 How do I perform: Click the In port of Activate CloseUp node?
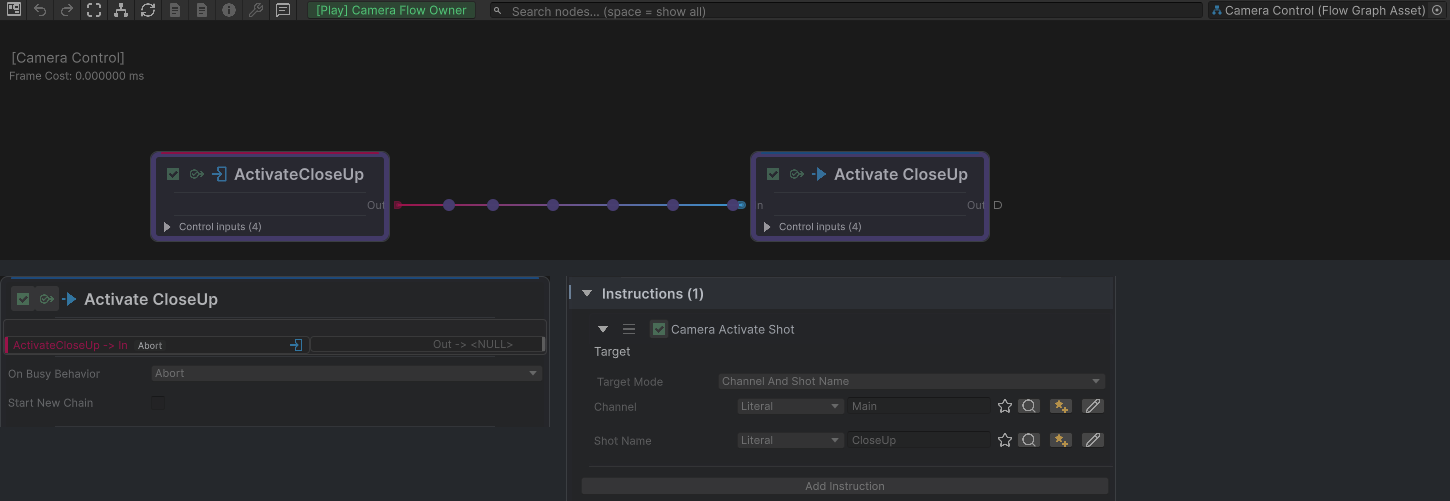coord(741,205)
